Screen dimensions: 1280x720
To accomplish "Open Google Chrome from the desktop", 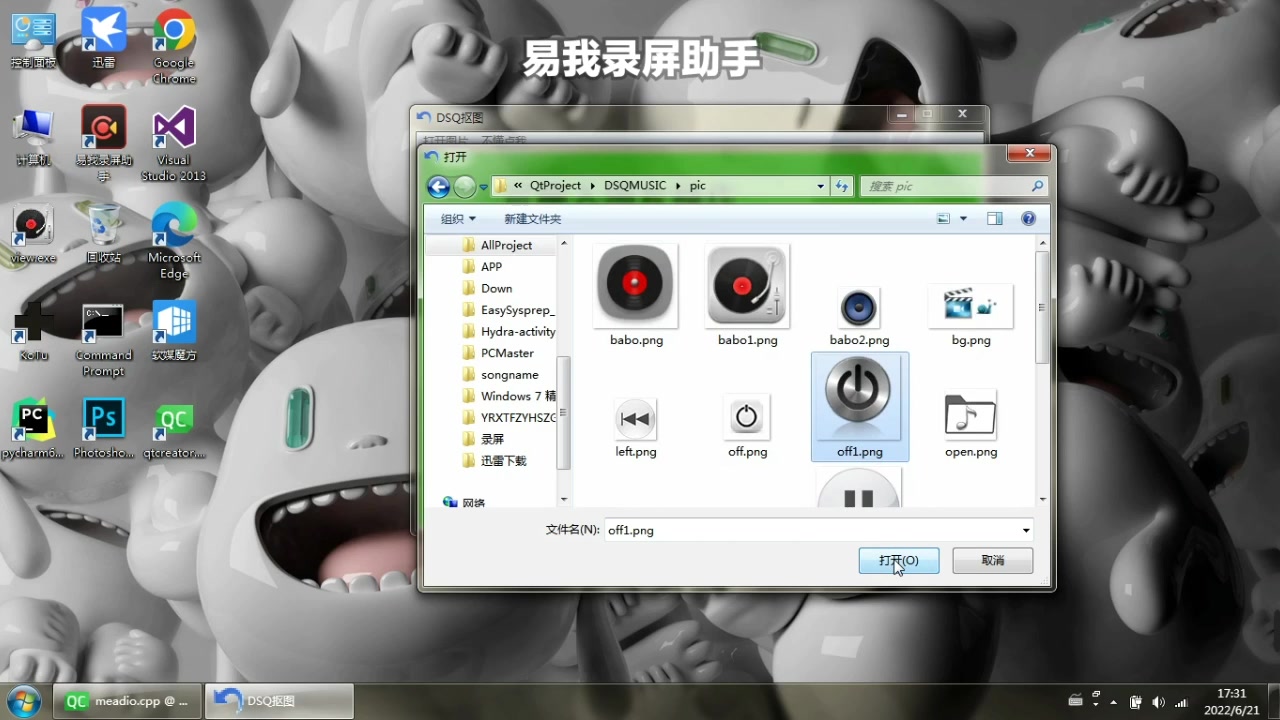I will click(x=173, y=30).
